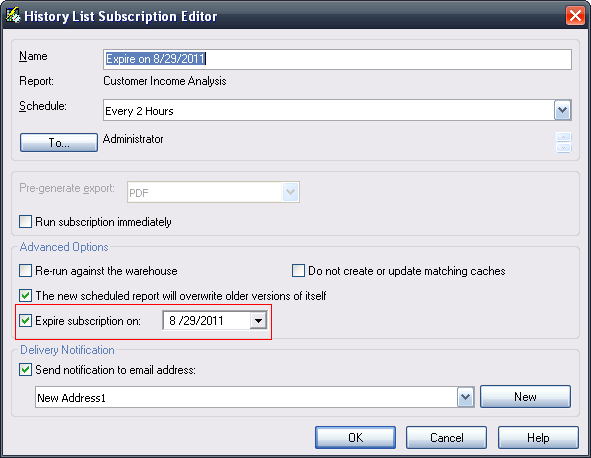Click the recipient list scroll up arrow
This screenshot has height=458, width=591.
(563, 137)
